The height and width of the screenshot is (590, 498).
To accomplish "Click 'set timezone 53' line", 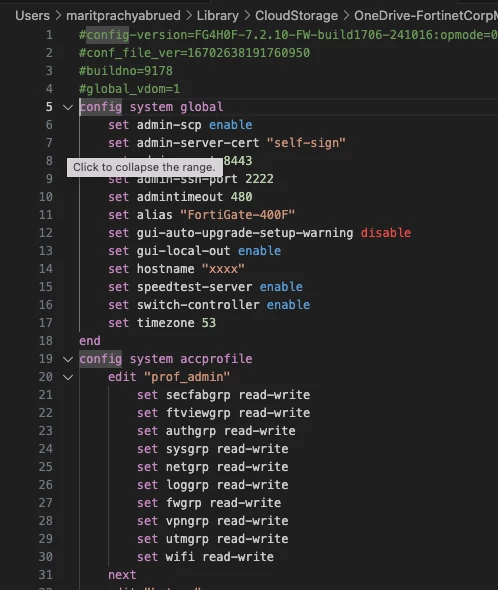I will pos(162,323).
